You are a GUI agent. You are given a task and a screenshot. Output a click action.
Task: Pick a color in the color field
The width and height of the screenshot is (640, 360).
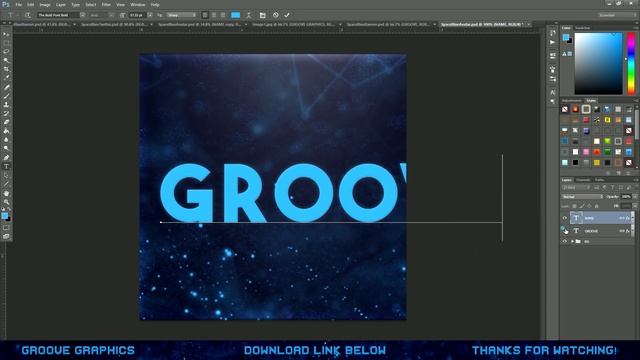point(598,63)
